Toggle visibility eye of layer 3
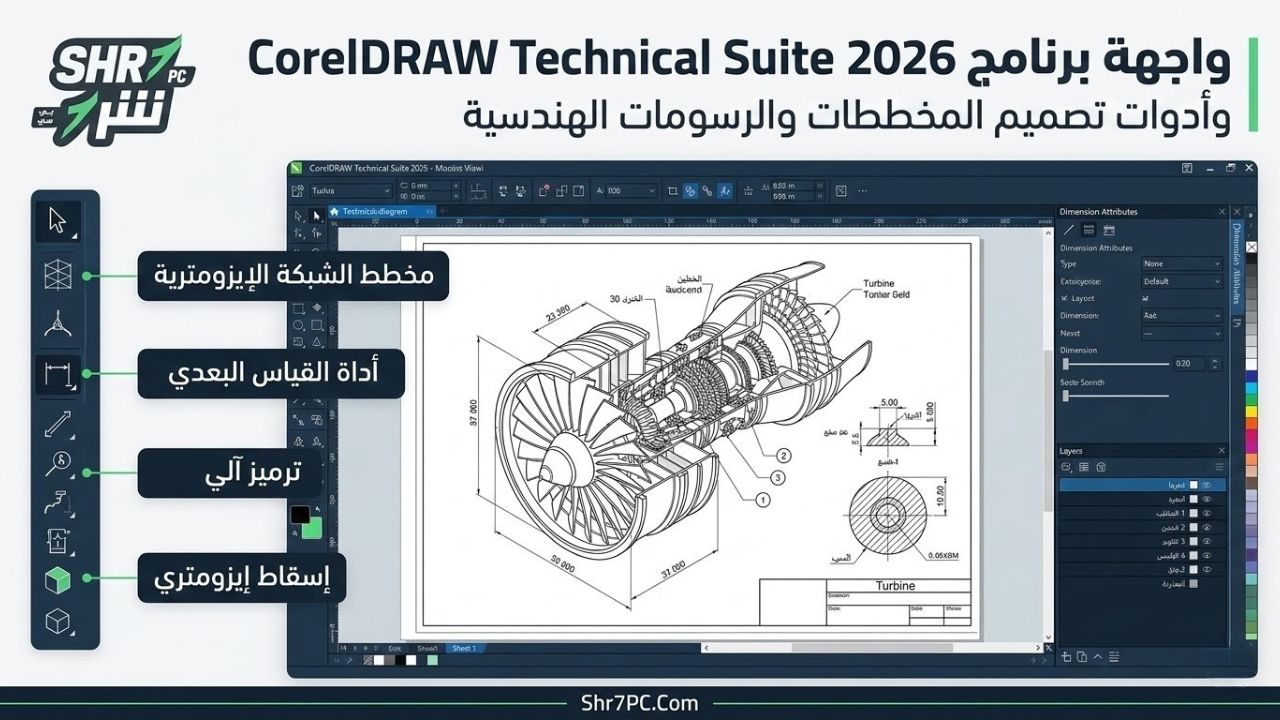1280x720 pixels. click(x=1207, y=540)
